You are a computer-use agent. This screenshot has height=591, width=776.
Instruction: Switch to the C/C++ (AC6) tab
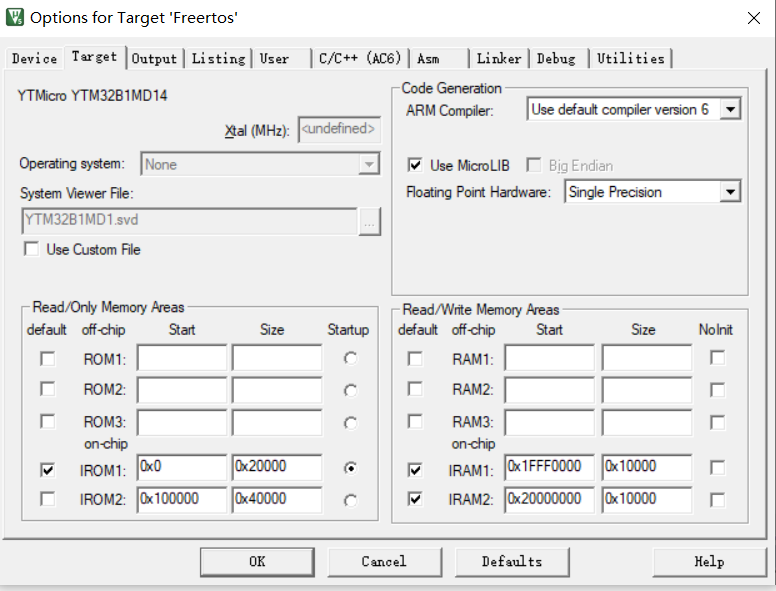360,58
